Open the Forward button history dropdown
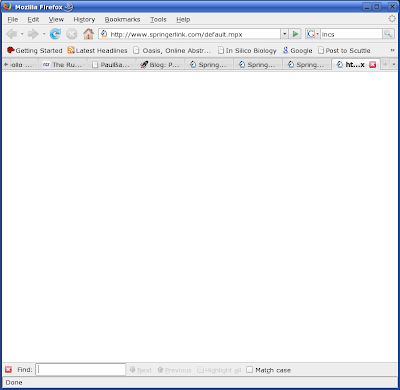Screen dimensions: 400x390 tap(44, 34)
